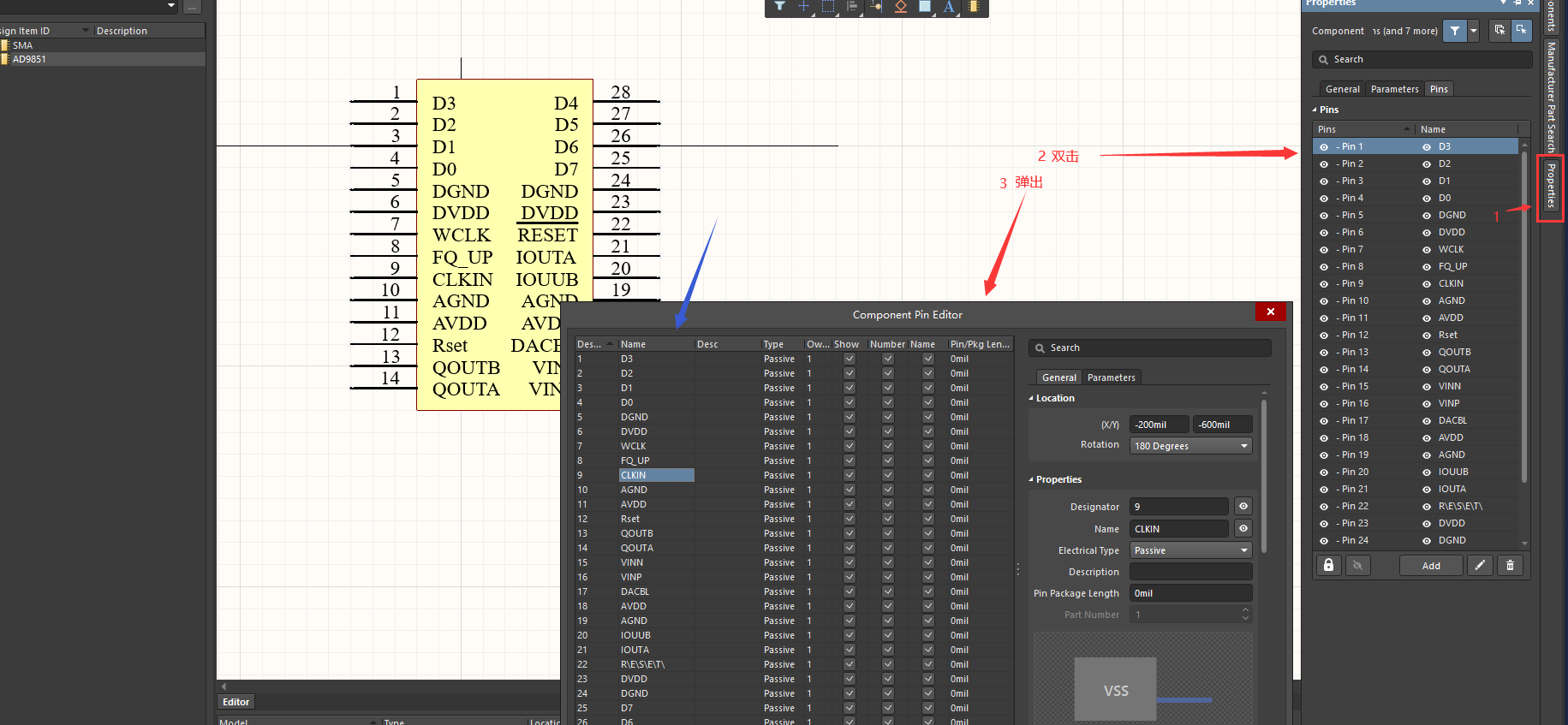This screenshot has width=1568, height=725.
Task: Click the Designator input field showing 9
Action: click(1179, 507)
